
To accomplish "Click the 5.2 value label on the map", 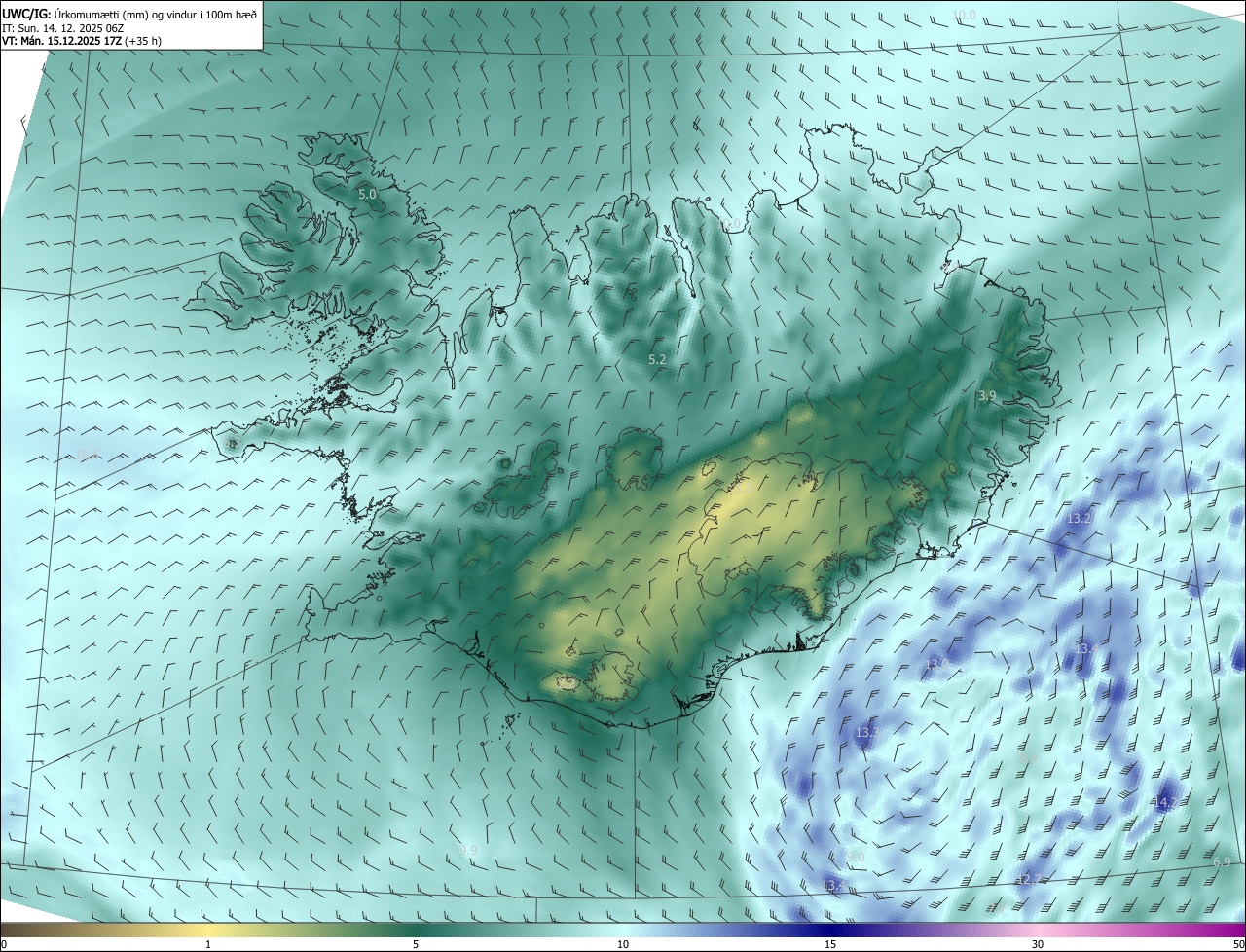I will point(657,360).
